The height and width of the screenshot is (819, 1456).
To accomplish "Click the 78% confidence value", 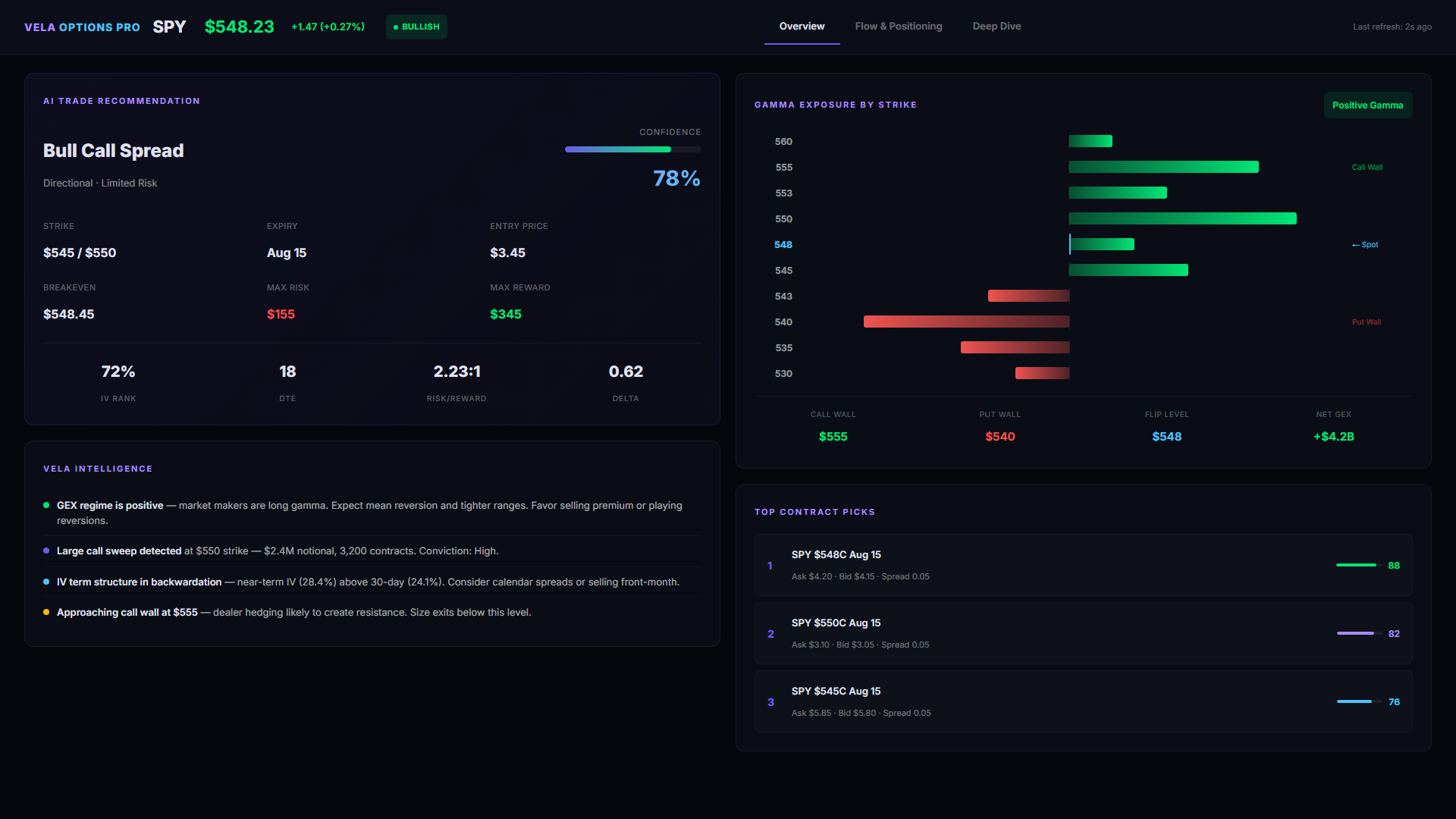I will [676, 178].
